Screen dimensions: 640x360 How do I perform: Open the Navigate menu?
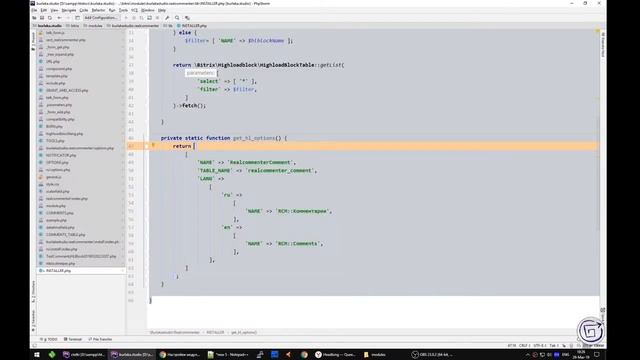(69, 10)
